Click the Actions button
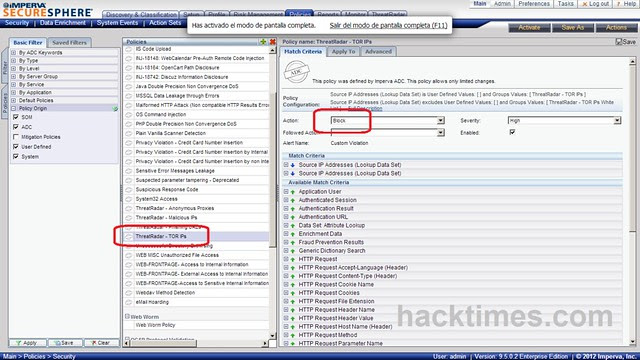Screen dimensions: 640x360 tap(616, 28)
